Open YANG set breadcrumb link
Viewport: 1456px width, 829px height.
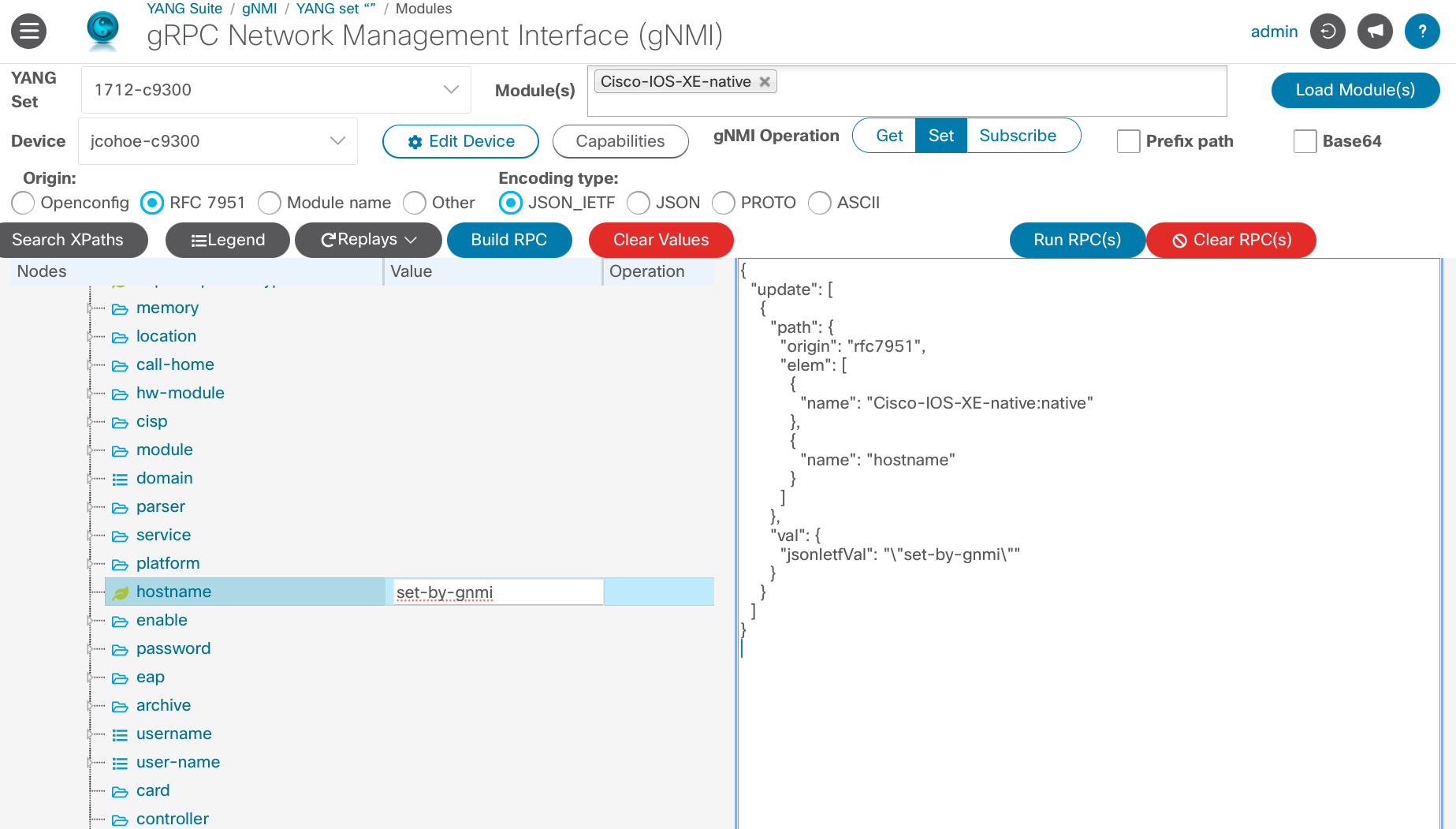[x=336, y=9]
